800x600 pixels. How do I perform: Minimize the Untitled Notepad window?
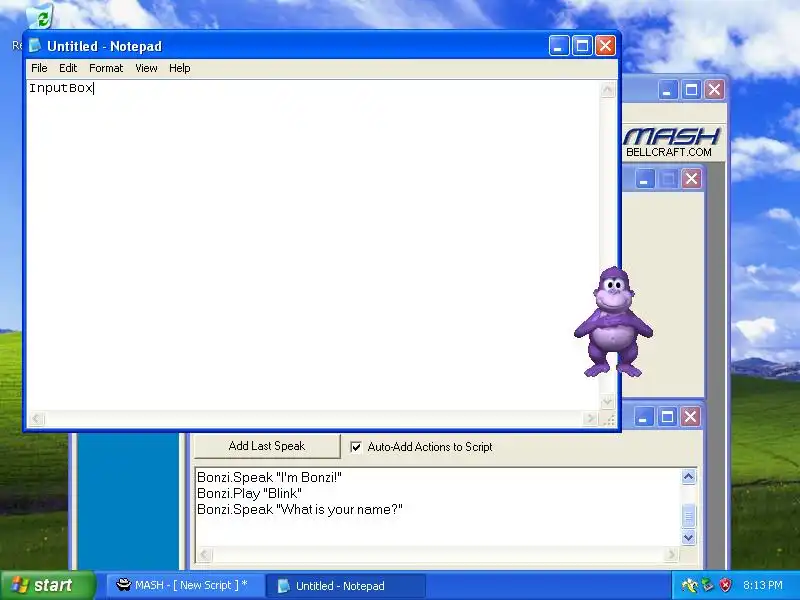[x=559, y=46]
